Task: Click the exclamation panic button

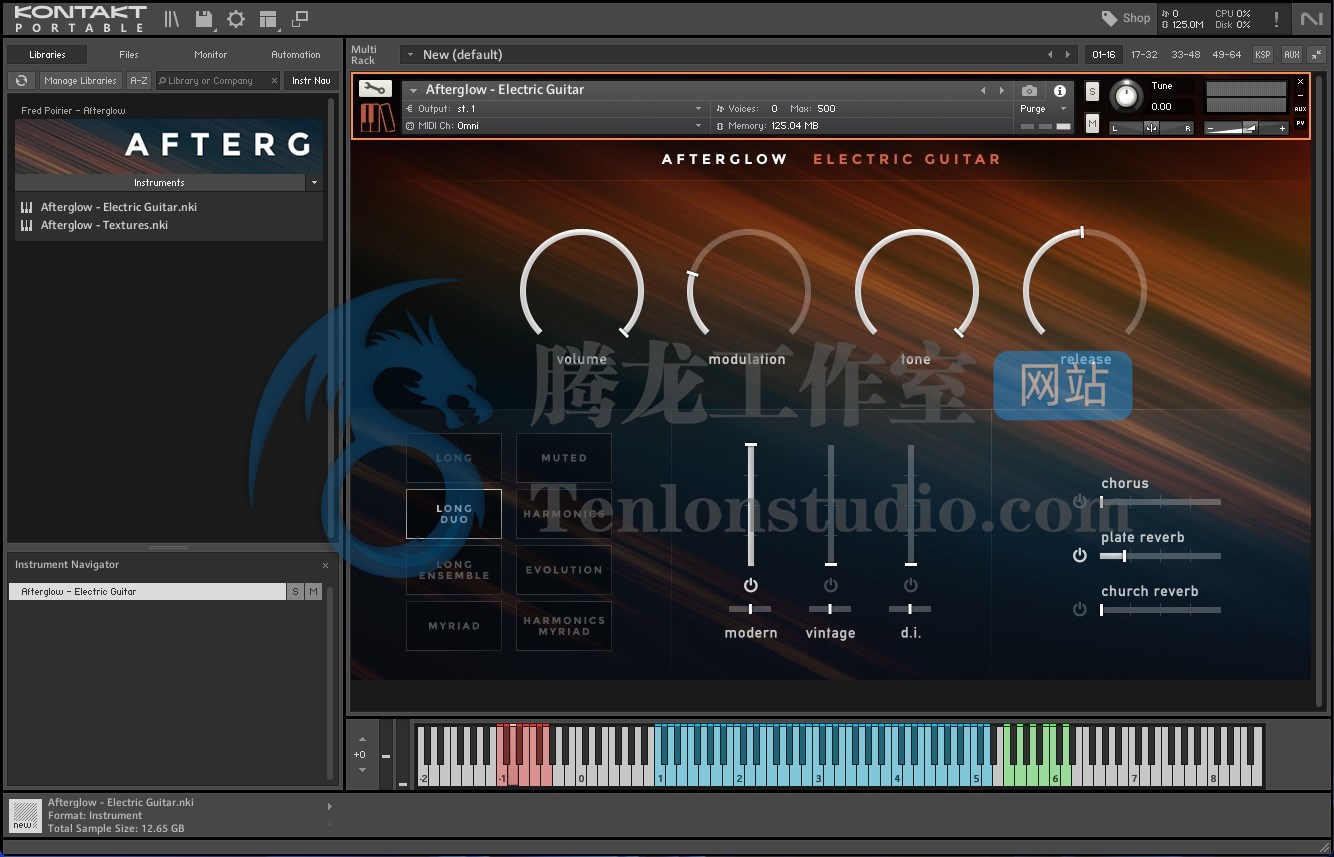Action: tap(1276, 19)
